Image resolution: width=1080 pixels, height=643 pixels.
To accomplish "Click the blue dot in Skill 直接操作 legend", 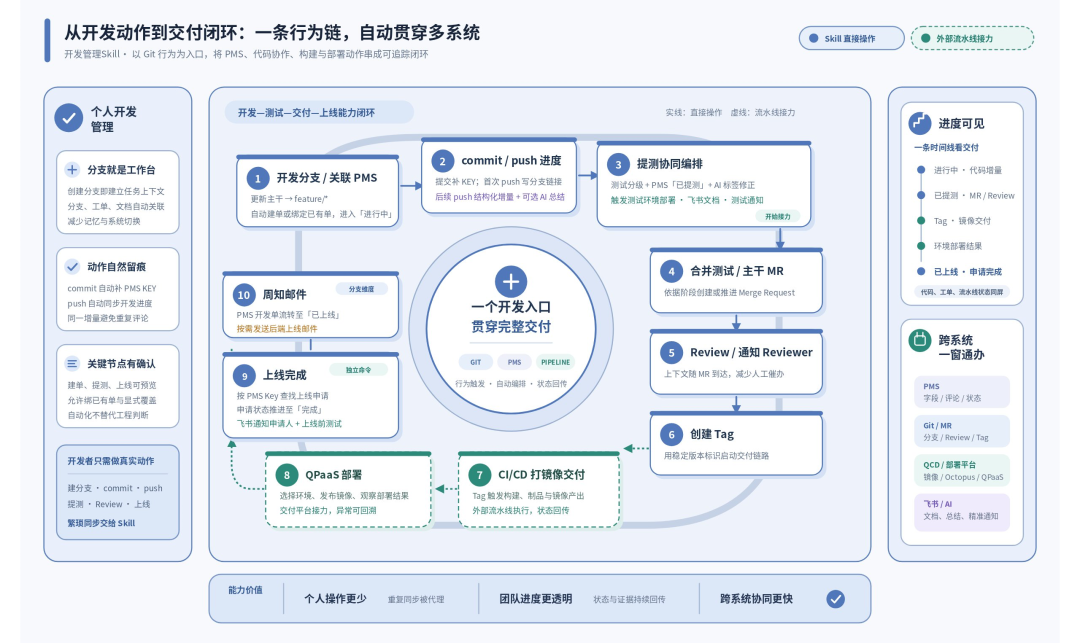I will point(813,39).
